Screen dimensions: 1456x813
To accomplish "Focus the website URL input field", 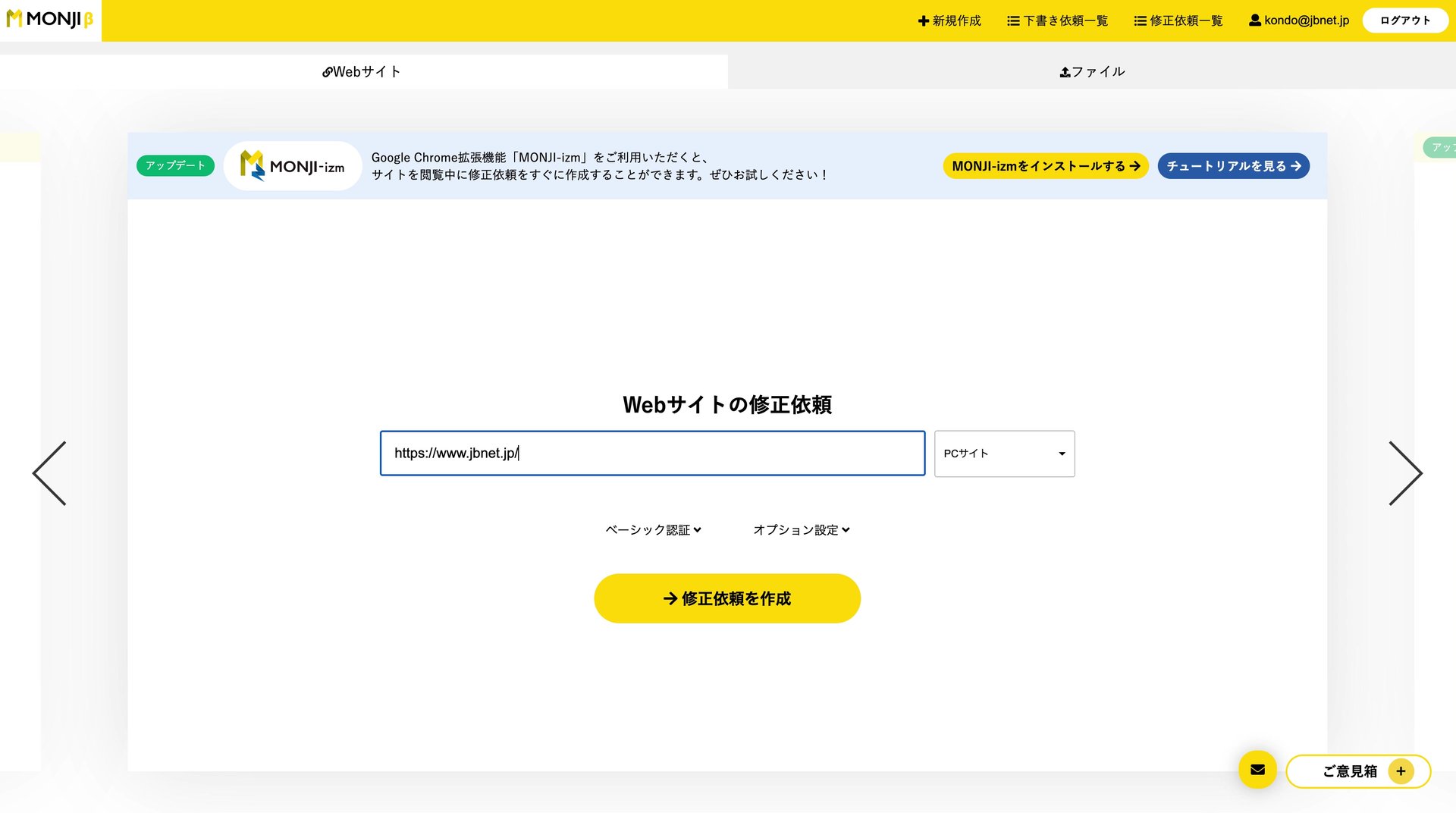I will [x=652, y=454].
